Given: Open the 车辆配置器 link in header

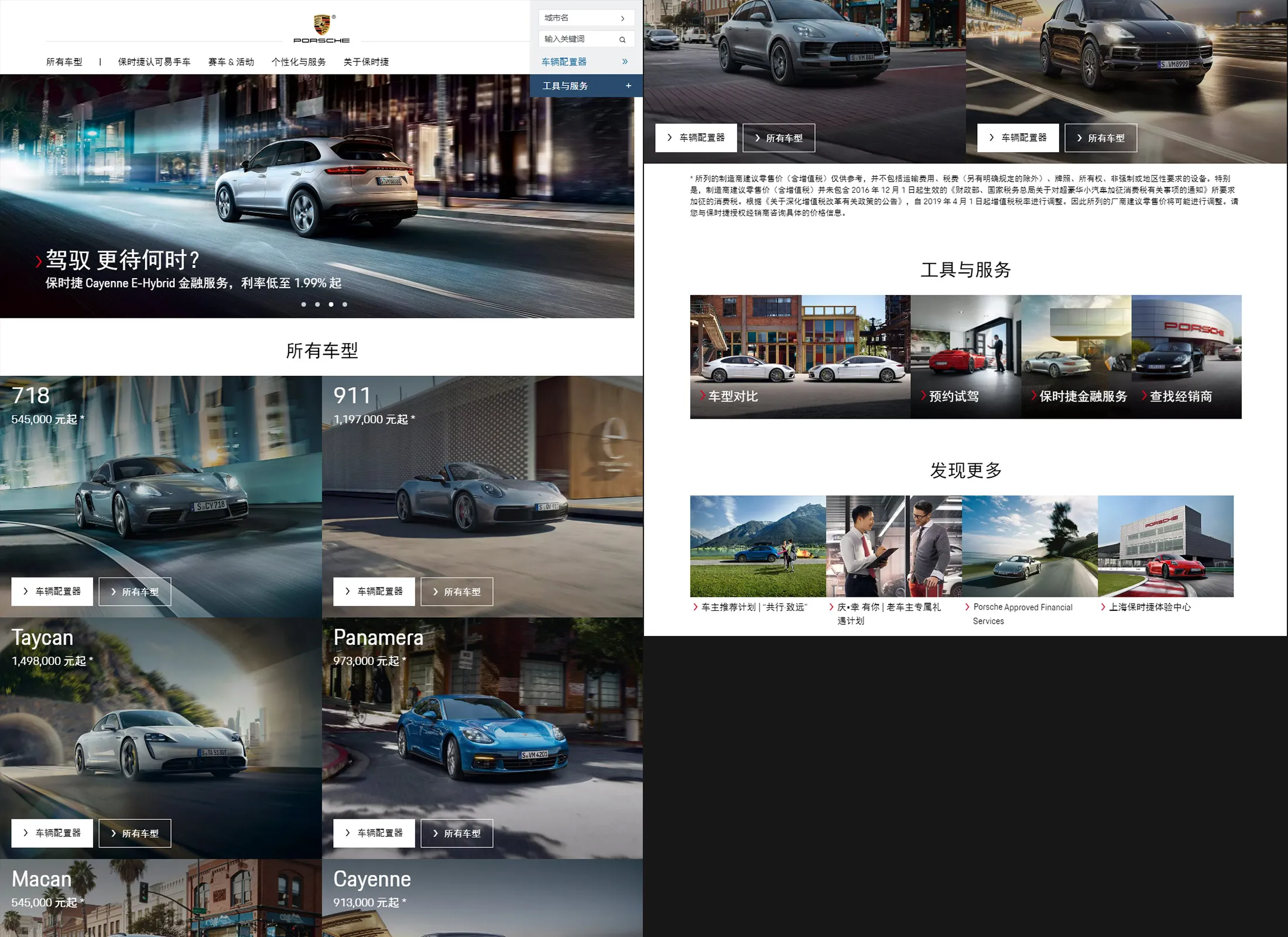Looking at the screenshot, I should click(x=564, y=61).
